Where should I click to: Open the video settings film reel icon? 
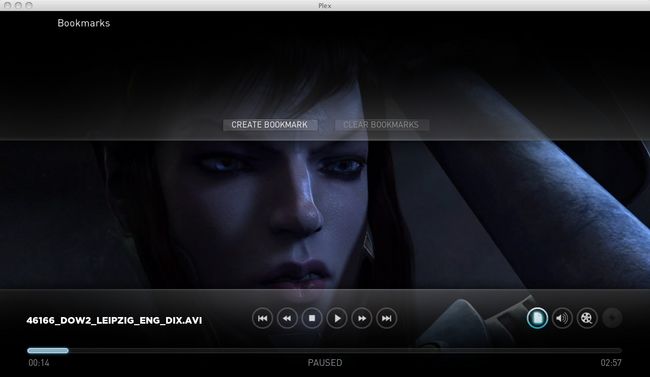[x=587, y=318]
